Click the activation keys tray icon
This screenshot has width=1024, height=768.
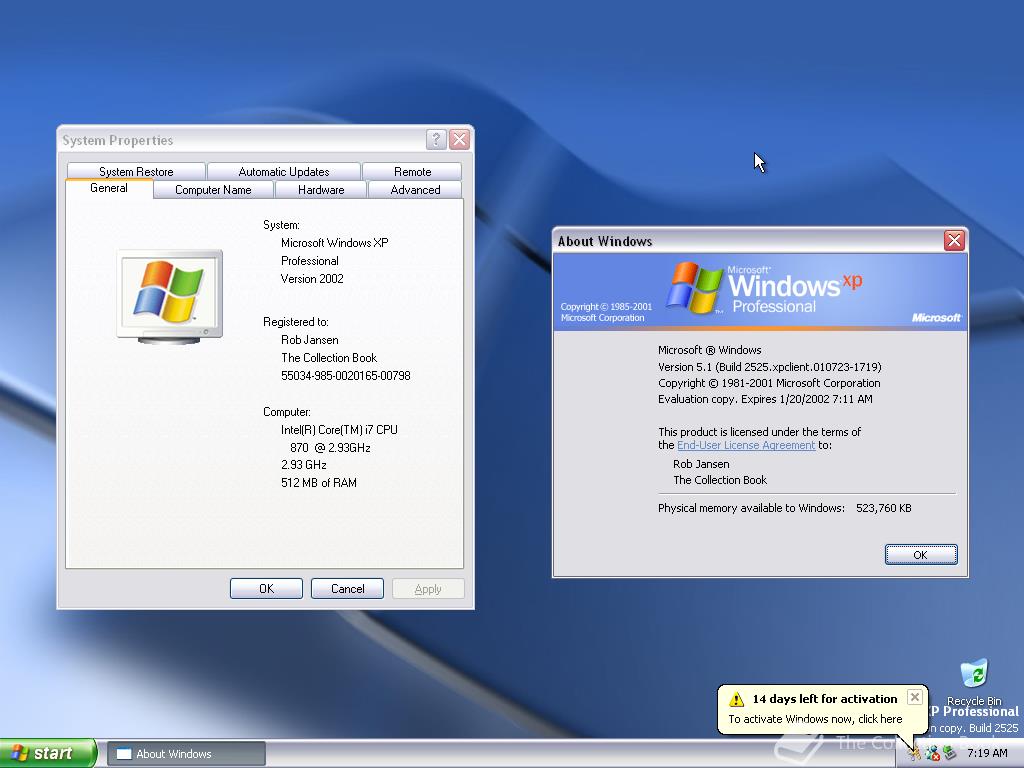(914, 753)
